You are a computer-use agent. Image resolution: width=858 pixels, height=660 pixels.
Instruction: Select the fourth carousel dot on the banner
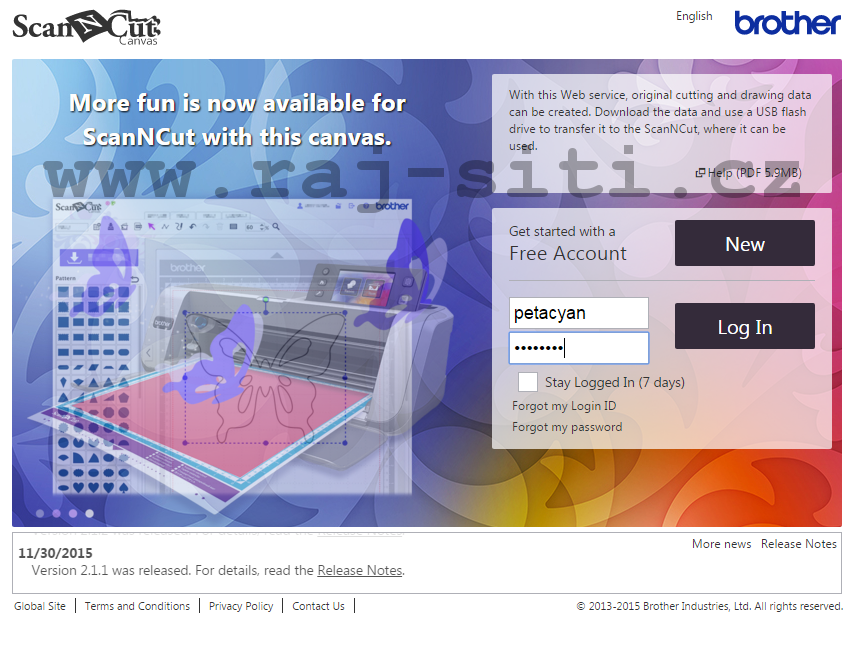click(x=89, y=513)
